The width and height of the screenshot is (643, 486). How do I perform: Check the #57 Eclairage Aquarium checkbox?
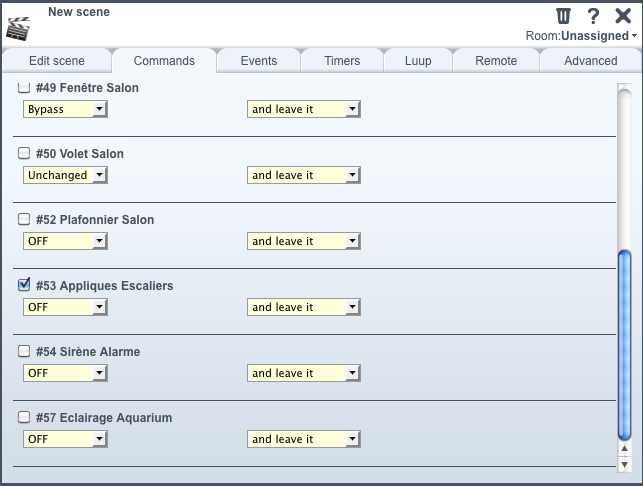pyautogui.click(x=24, y=417)
